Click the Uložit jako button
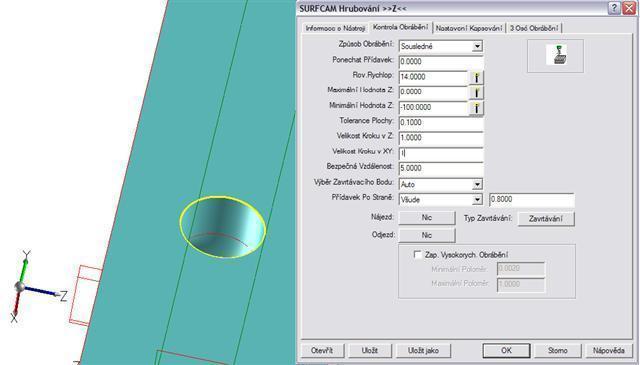 point(423,350)
